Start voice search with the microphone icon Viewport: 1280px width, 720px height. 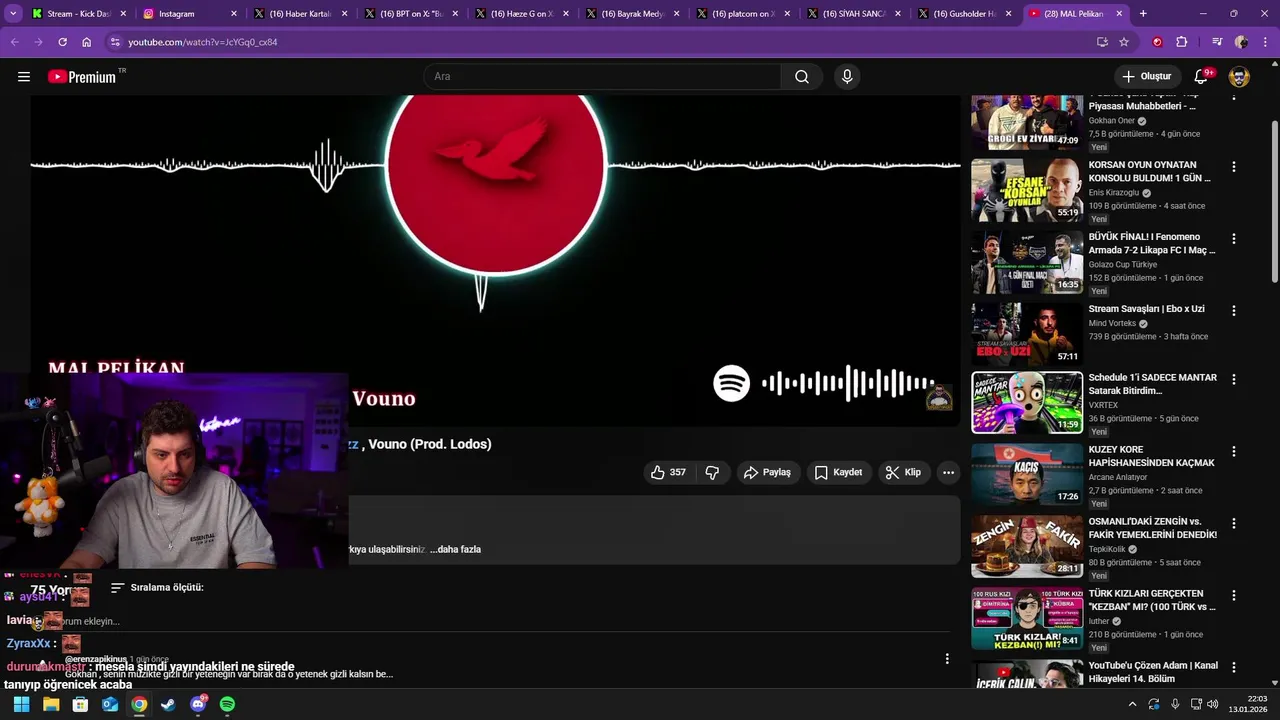pos(847,76)
